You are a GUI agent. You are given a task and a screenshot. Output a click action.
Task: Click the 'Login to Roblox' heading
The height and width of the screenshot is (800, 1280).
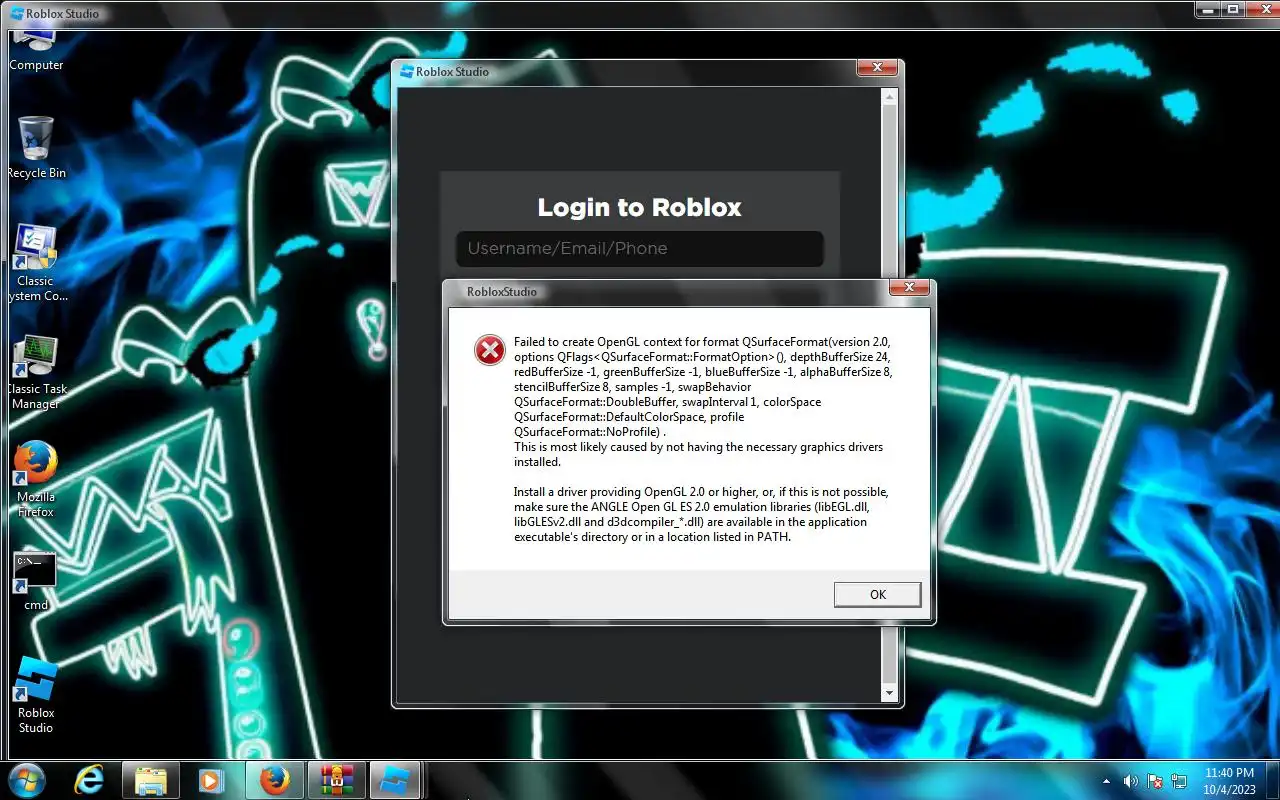[640, 207]
